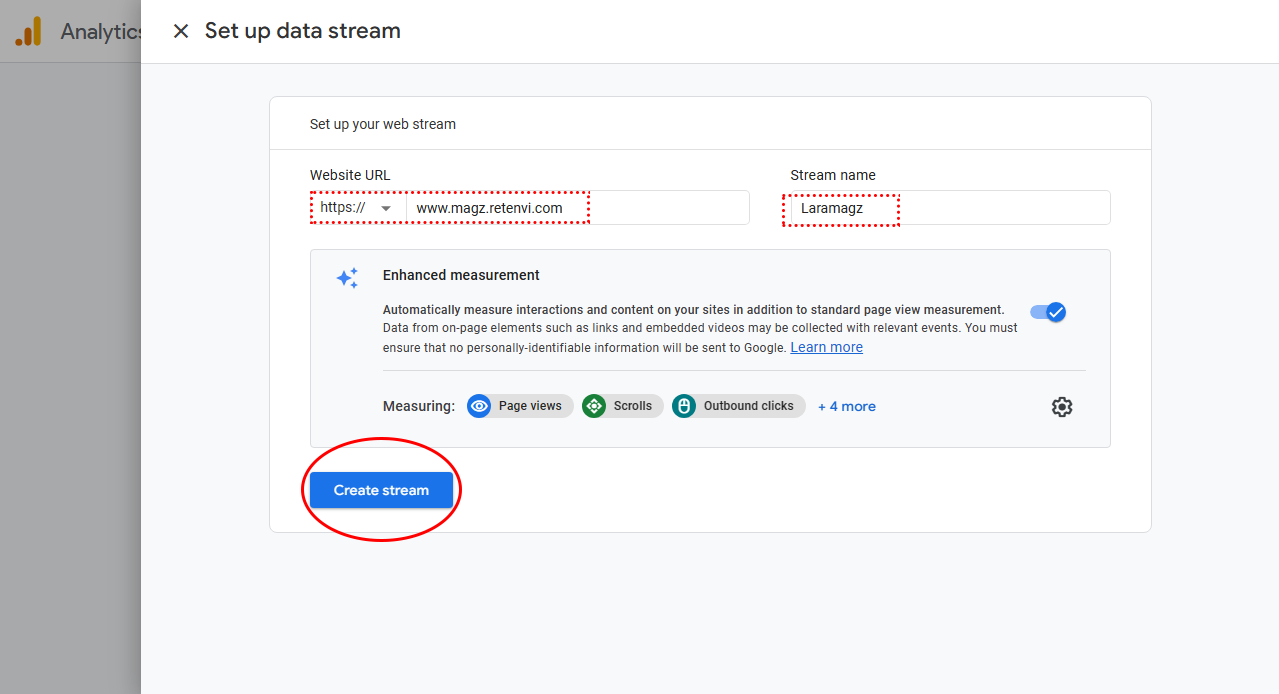Click the Set up your web stream heading
The height and width of the screenshot is (694, 1279).
(383, 124)
